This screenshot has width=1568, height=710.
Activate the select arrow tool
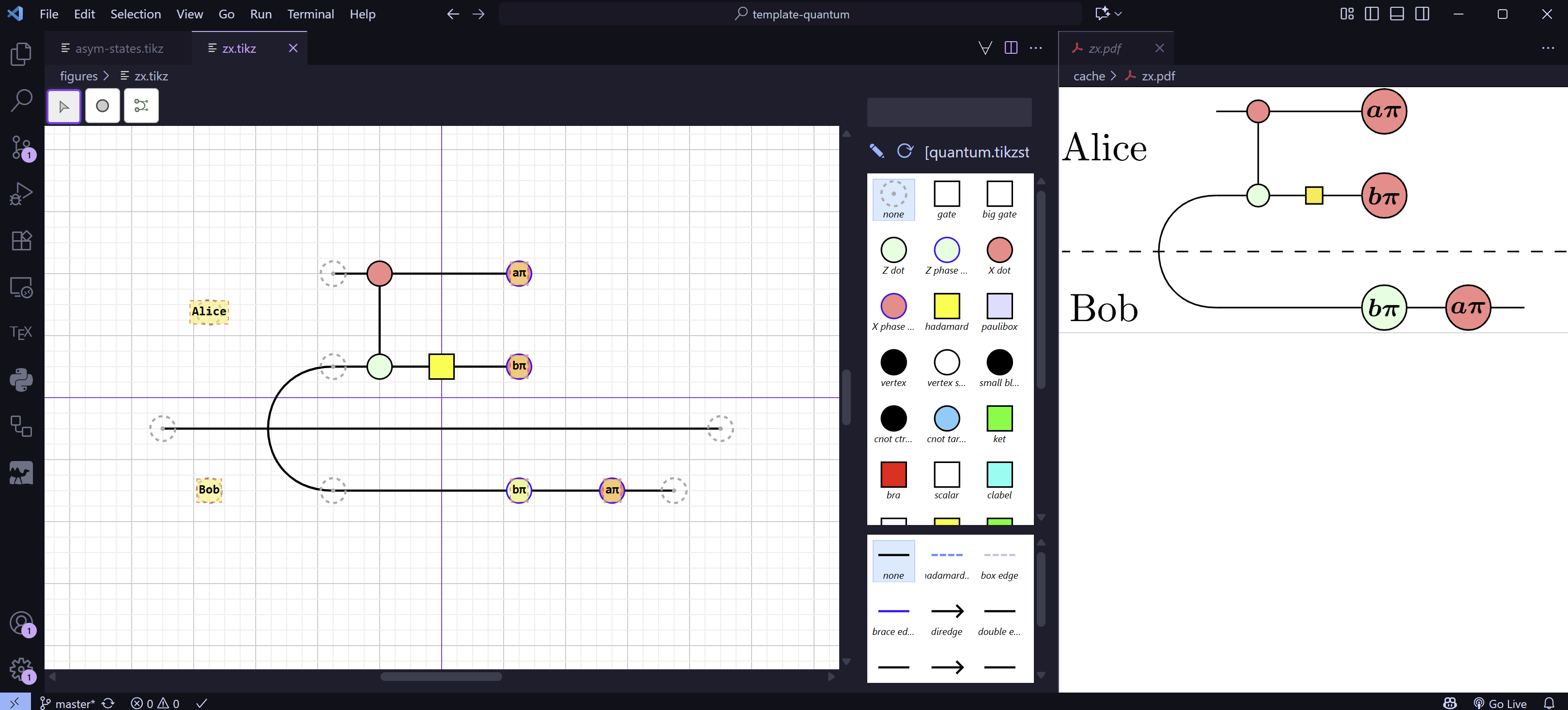point(64,106)
